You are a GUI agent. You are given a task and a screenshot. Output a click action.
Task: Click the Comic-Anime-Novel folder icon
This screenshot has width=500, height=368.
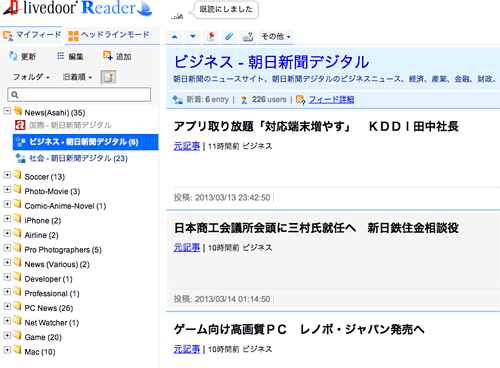[17, 204]
